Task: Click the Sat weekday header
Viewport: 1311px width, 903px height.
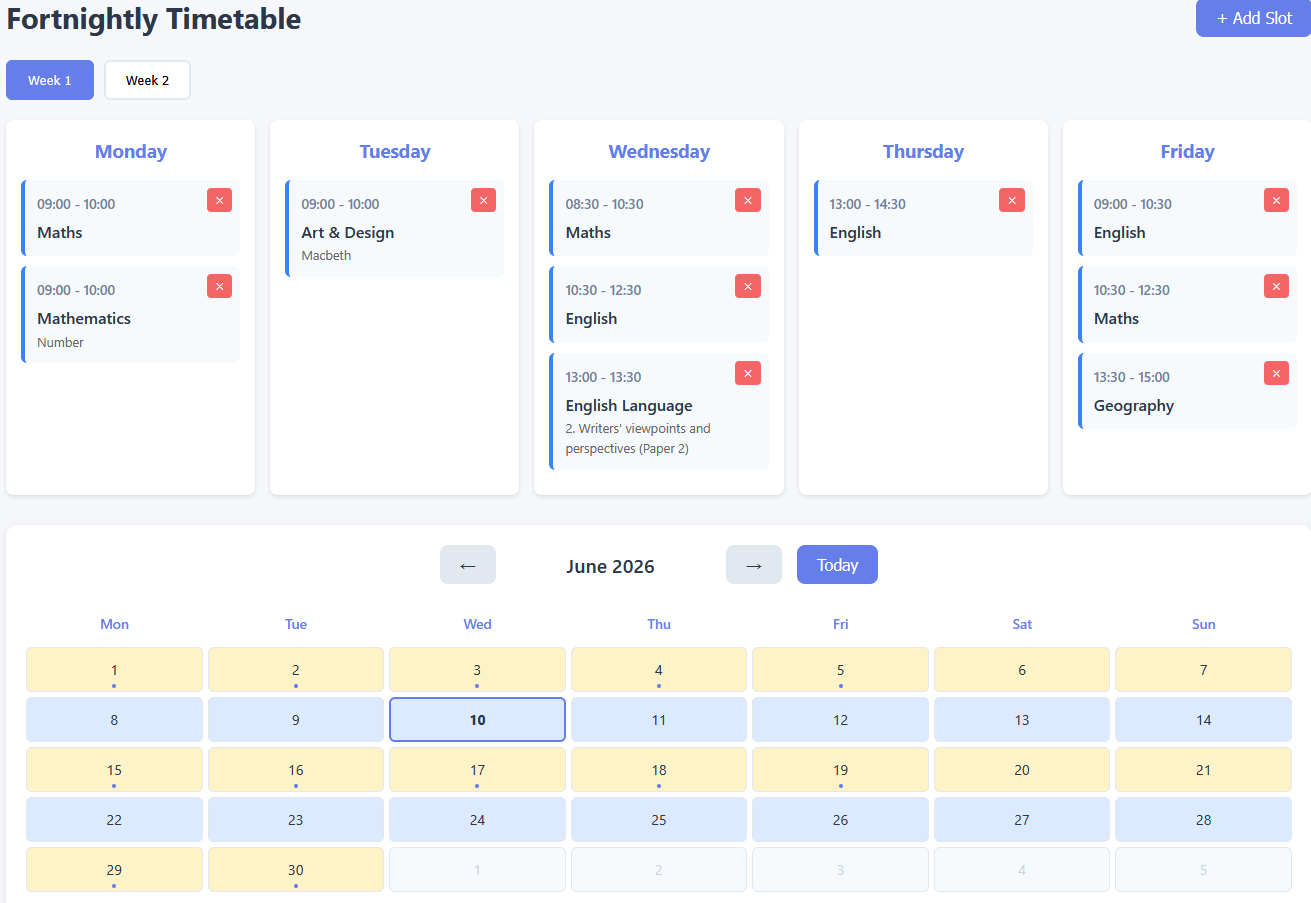Action: [1022, 624]
